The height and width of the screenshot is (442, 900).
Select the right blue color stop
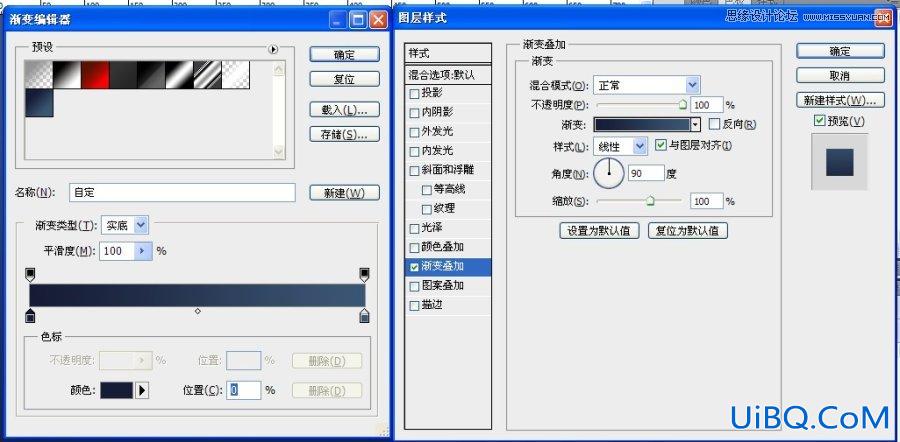(364, 316)
